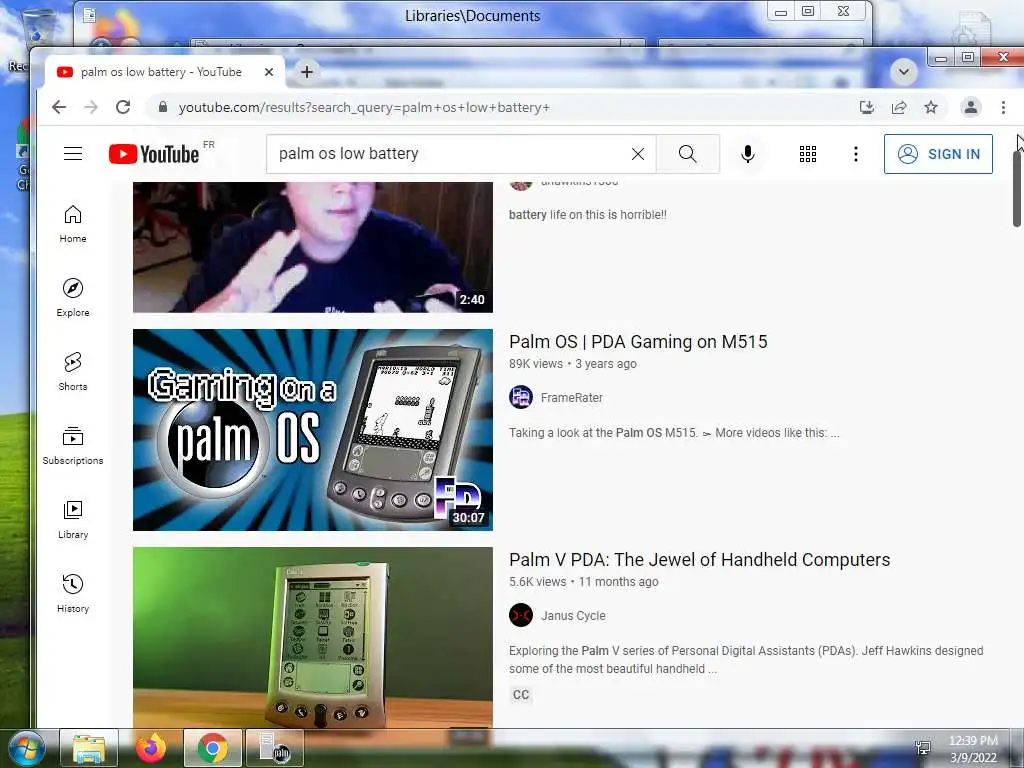Open the 2:40 webcam video thumbnail
The height and width of the screenshot is (768, 1024).
(x=313, y=248)
